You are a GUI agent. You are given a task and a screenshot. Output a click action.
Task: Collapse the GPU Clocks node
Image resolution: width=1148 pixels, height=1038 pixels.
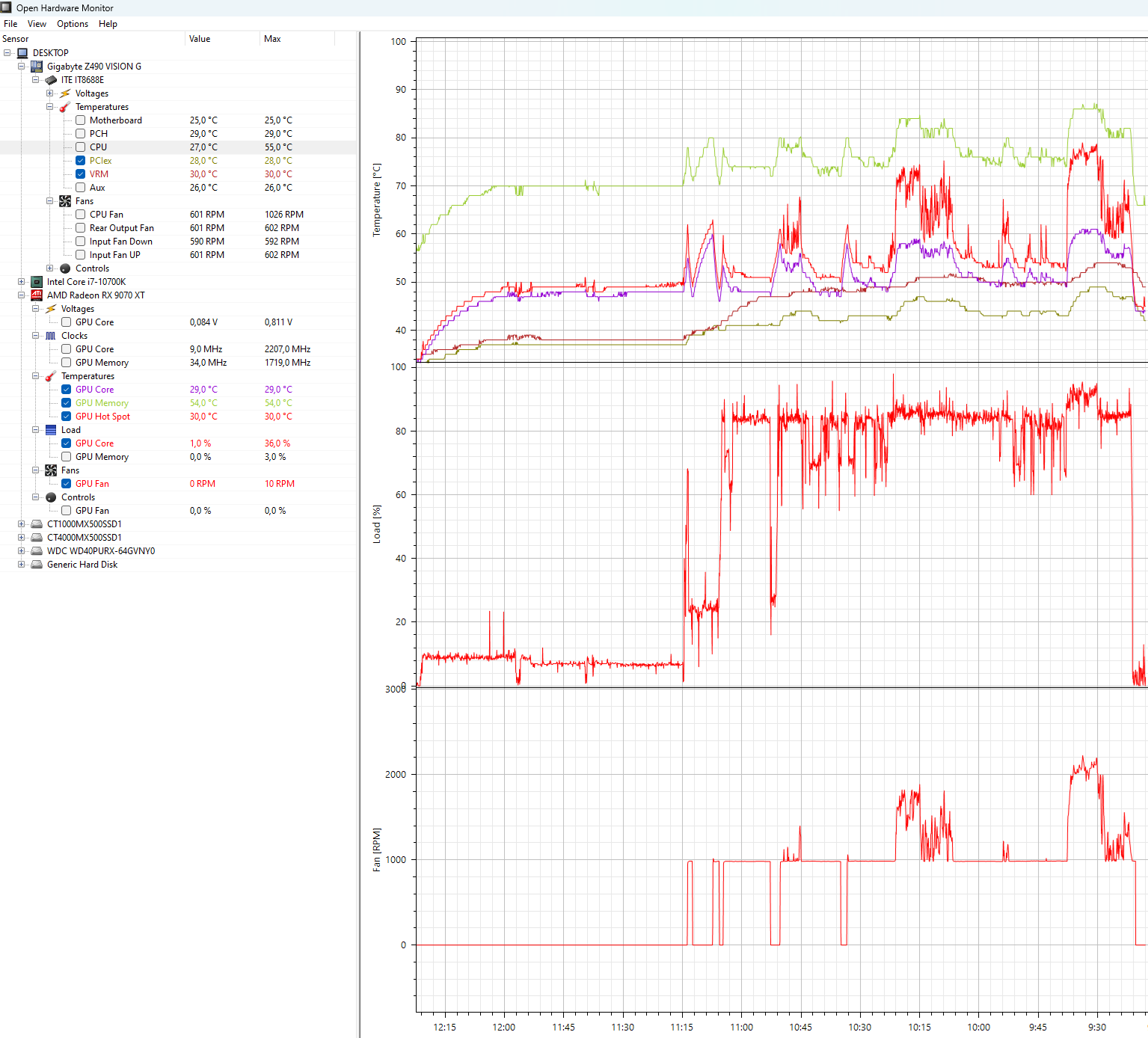[x=35, y=336]
